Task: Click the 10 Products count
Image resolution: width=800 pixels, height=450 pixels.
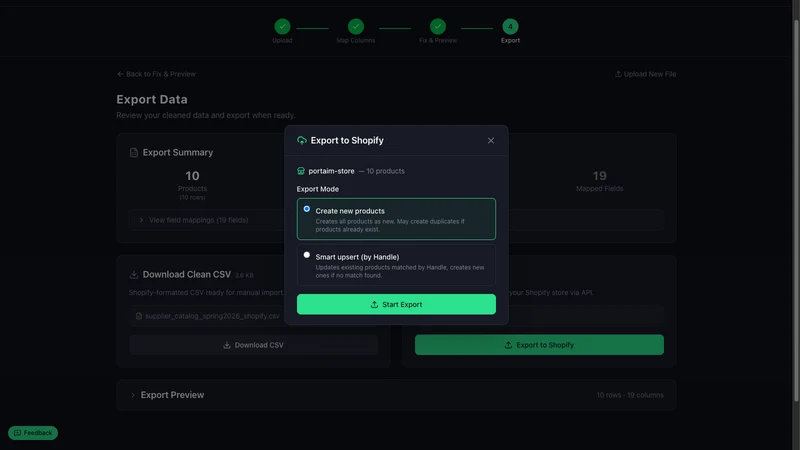Action: pyautogui.click(x=192, y=176)
